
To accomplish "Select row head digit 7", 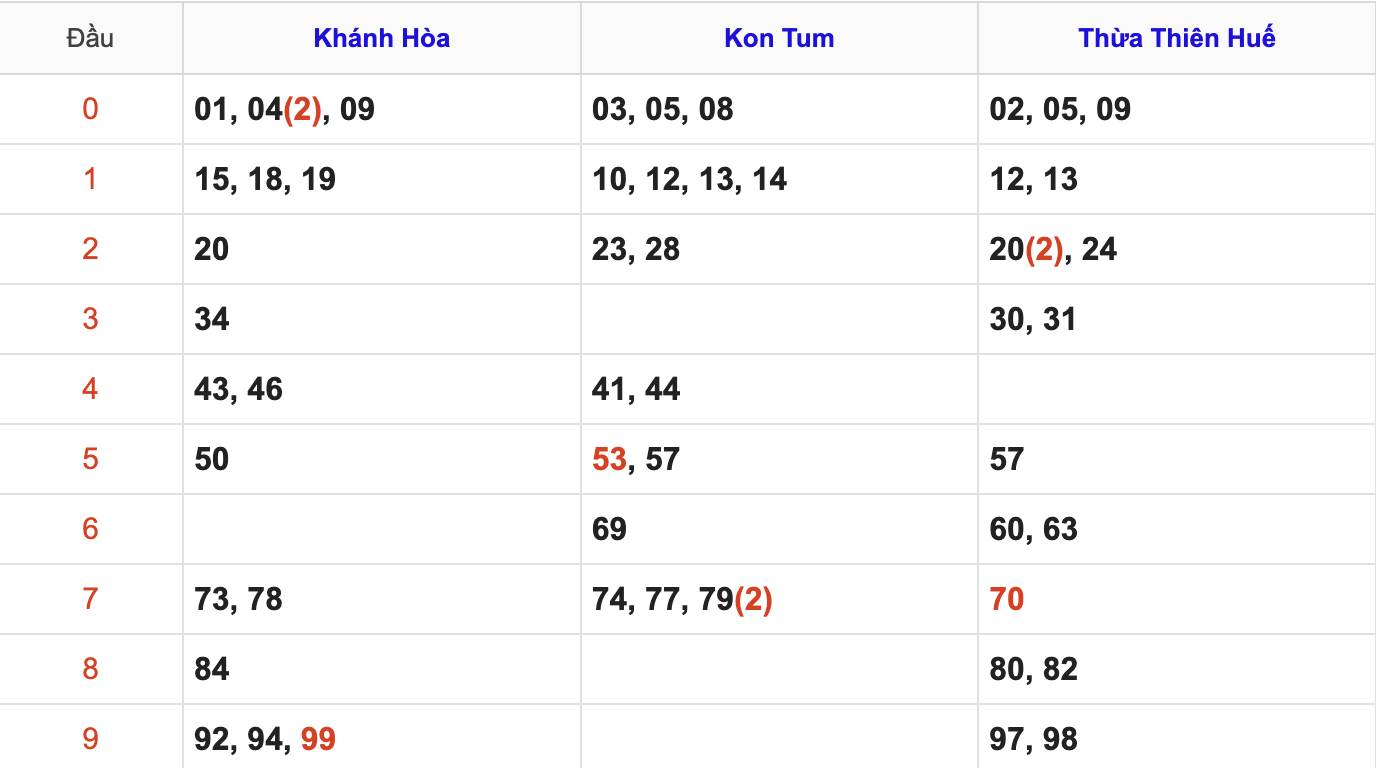I will click(x=90, y=599).
